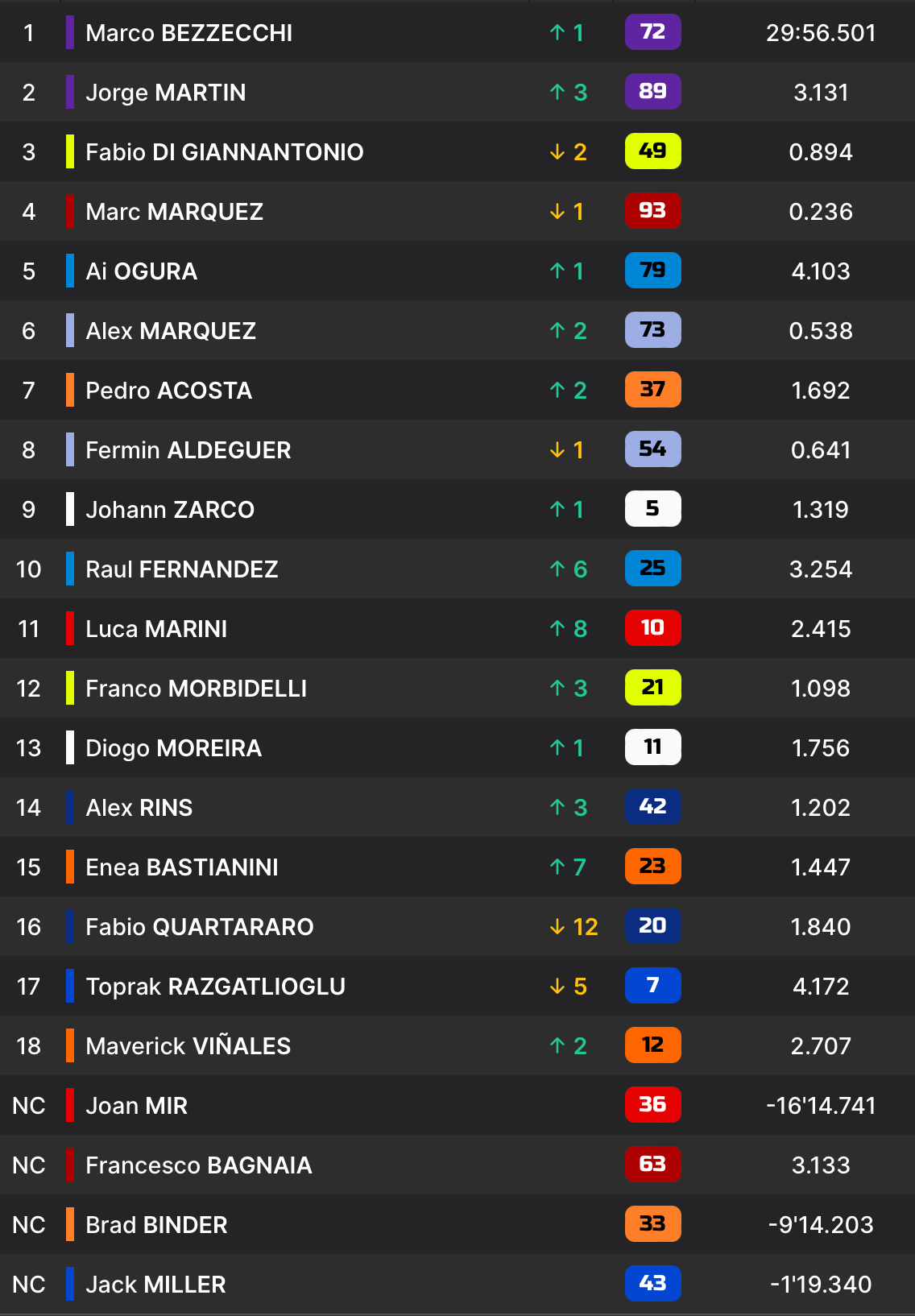Viewport: 915px width, 1316px height.
Task: Click Jack Miller's blue 43 badge
Action: 652,1284
